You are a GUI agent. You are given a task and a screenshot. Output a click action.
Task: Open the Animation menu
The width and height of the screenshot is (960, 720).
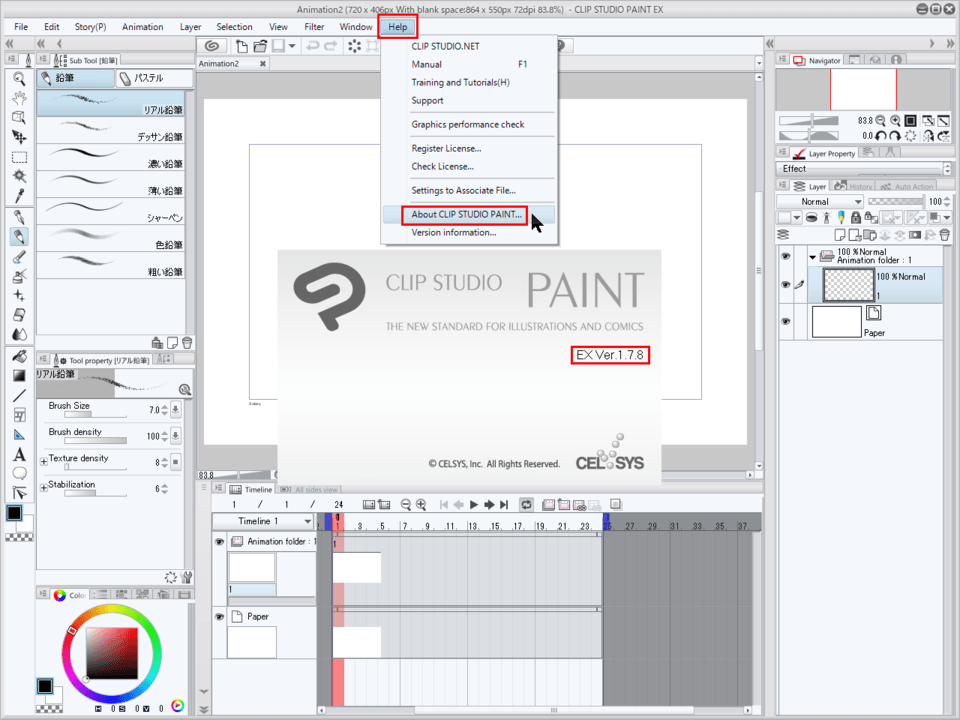click(143, 27)
